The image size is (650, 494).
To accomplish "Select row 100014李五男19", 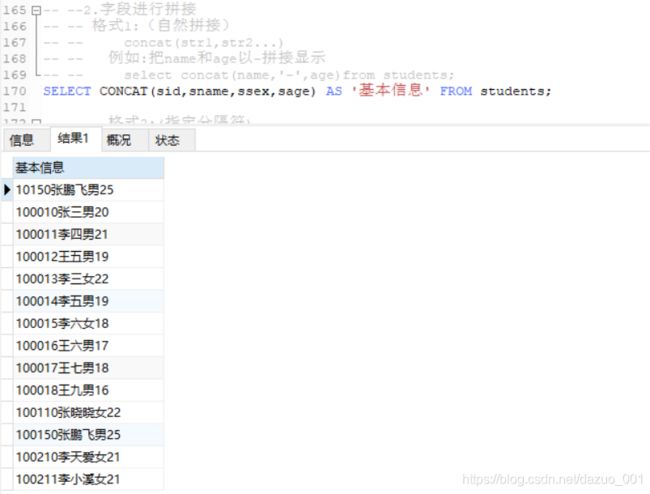I will click(x=88, y=301).
